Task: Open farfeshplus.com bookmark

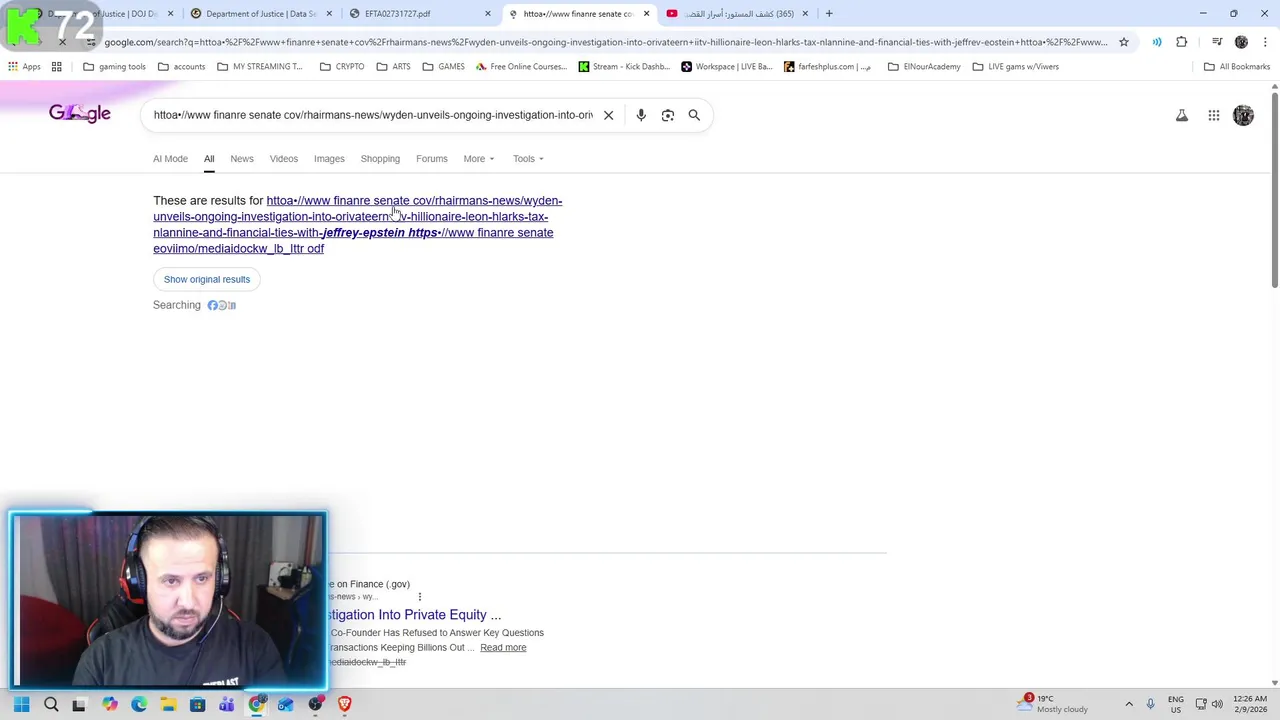Action: pyautogui.click(x=827, y=67)
